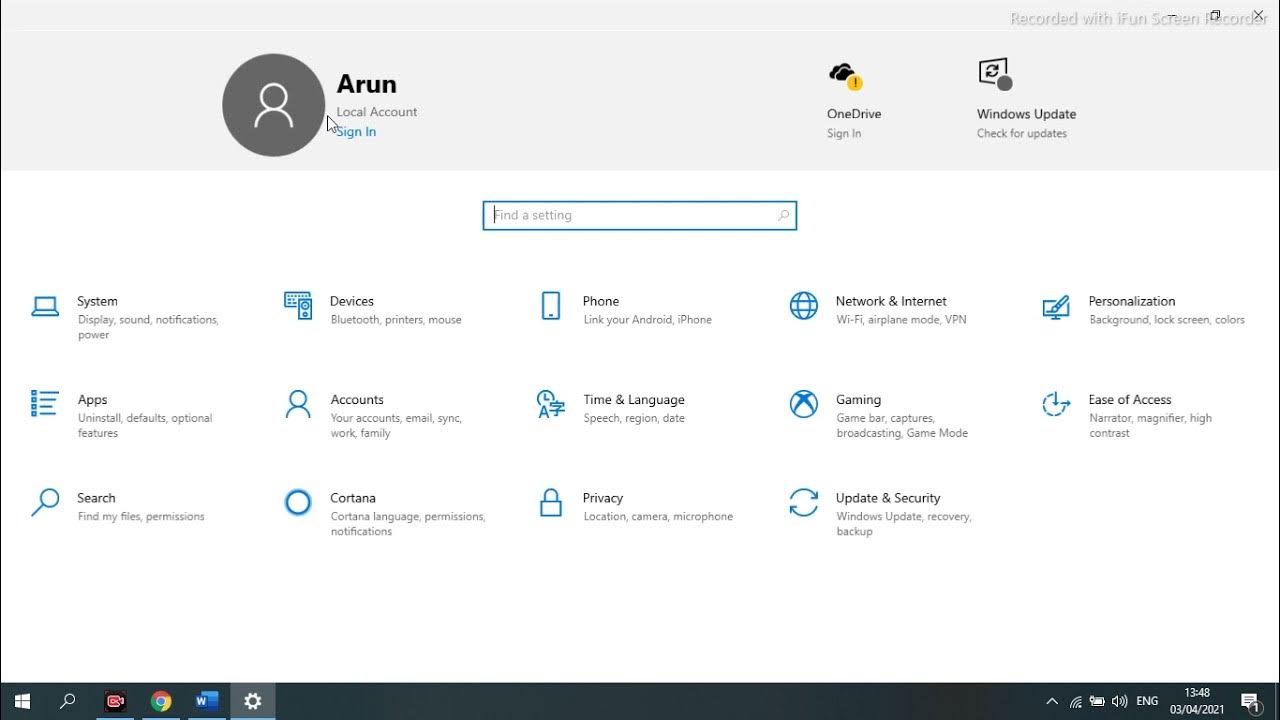1280x720 pixels.
Task: Click the Windows Update label
Action: pos(1026,114)
